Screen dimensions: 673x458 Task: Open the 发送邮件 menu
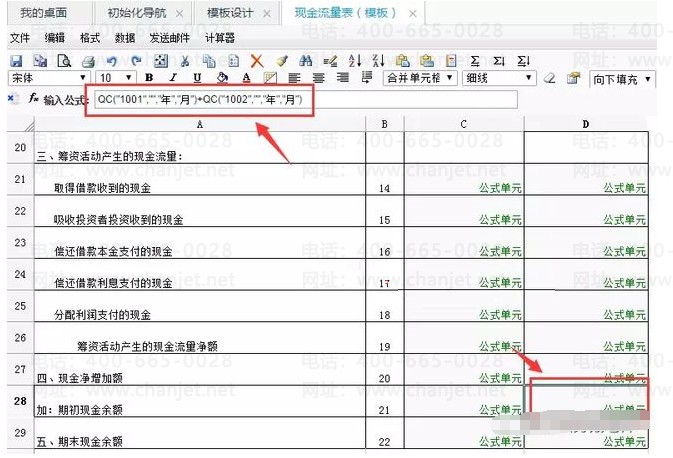[170, 38]
